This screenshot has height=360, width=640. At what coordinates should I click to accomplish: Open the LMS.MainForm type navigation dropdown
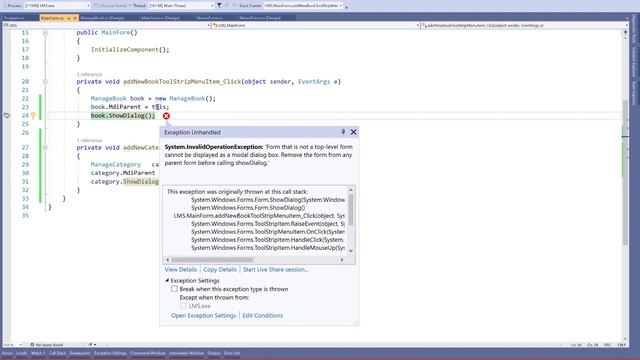point(316,25)
